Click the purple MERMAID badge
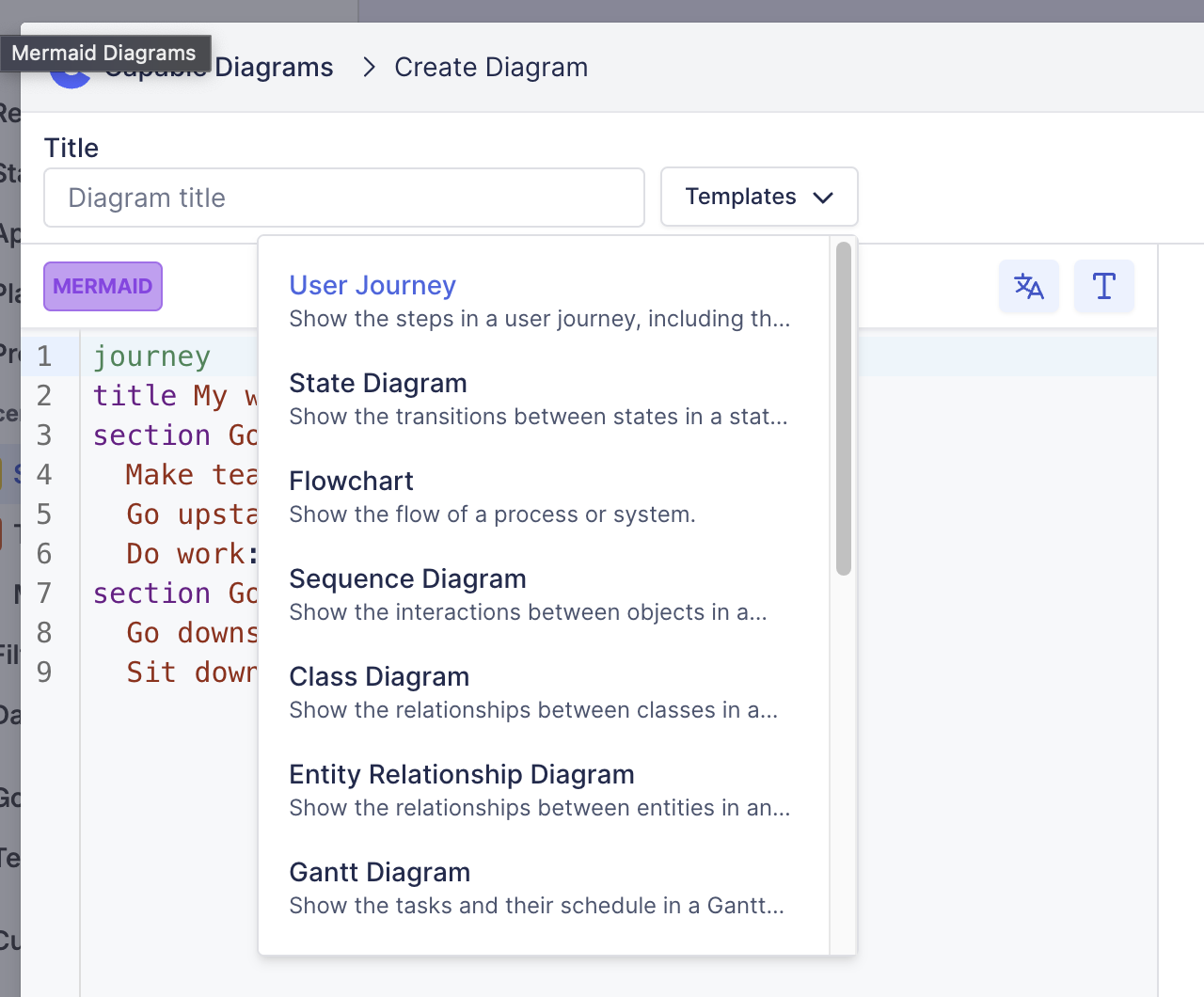Viewport: 1204px width, 997px height. 103,286
